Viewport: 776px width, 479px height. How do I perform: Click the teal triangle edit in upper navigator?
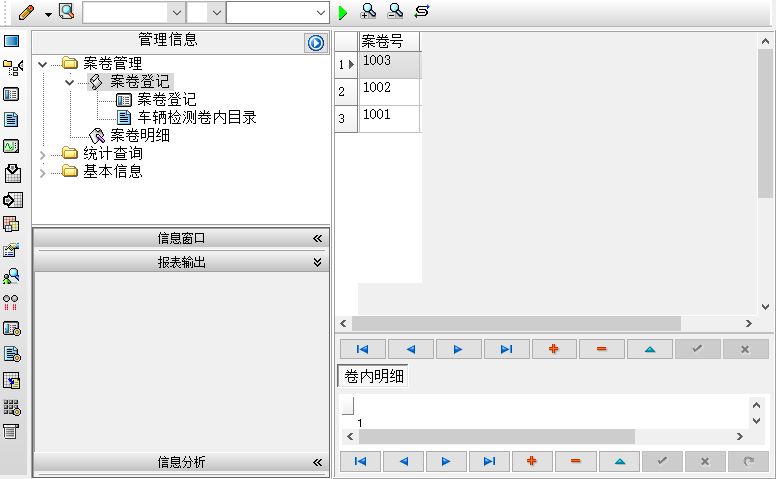[x=650, y=349]
